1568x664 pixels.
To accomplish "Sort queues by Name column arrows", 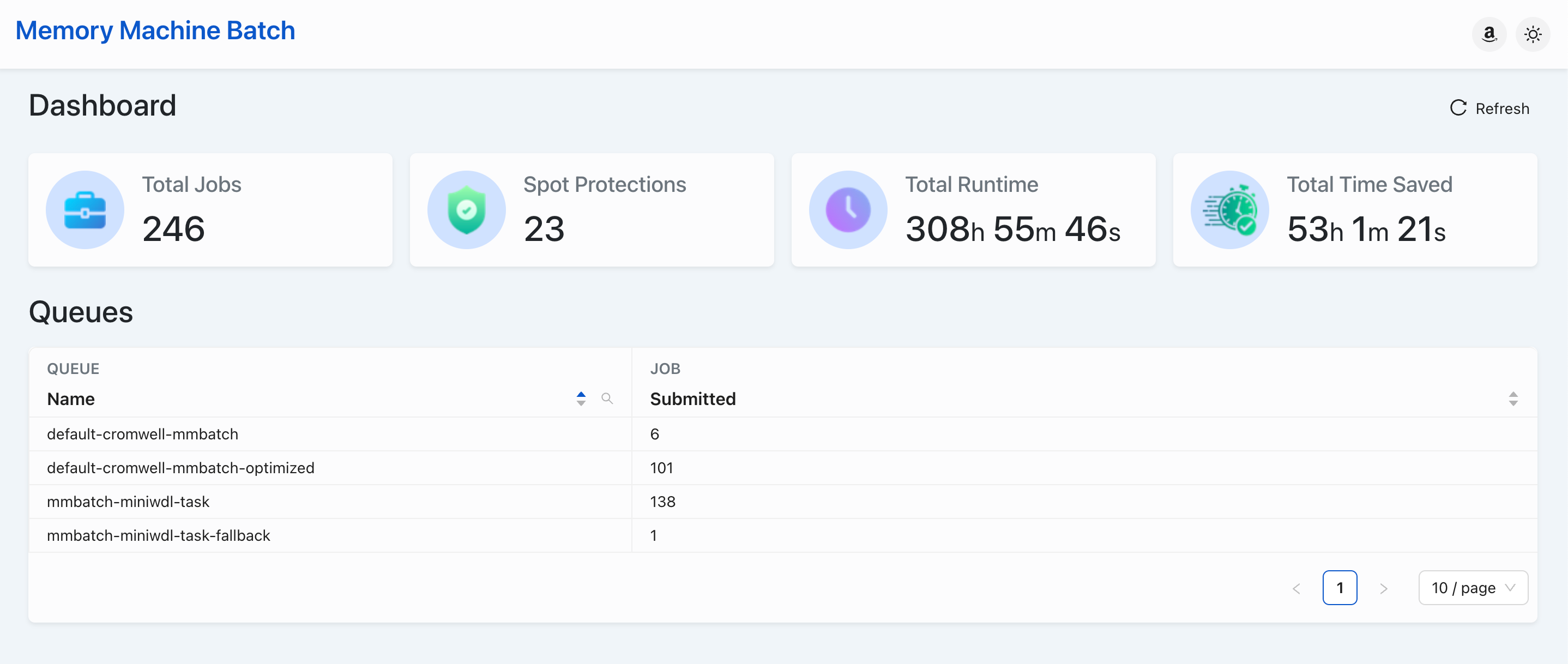I will [x=581, y=399].
